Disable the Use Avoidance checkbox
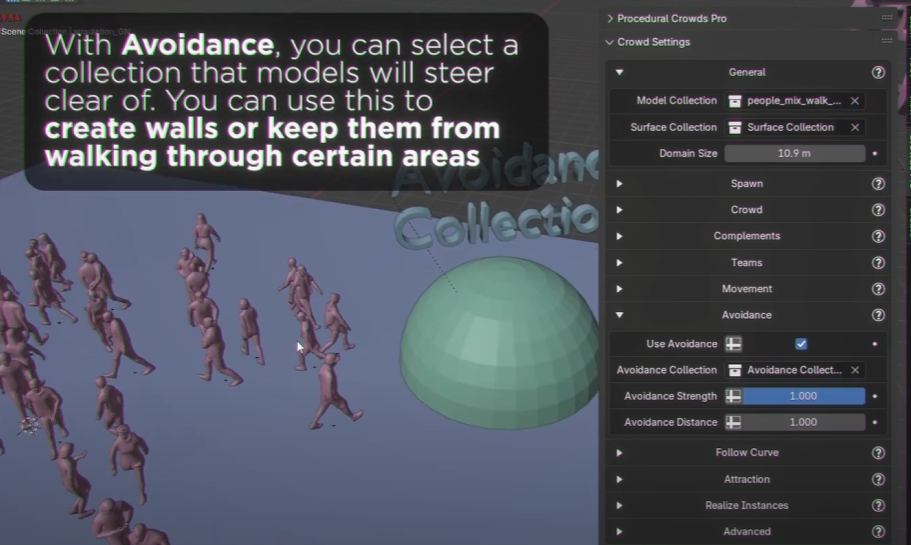This screenshot has width=911, height=545. (801, 344)
